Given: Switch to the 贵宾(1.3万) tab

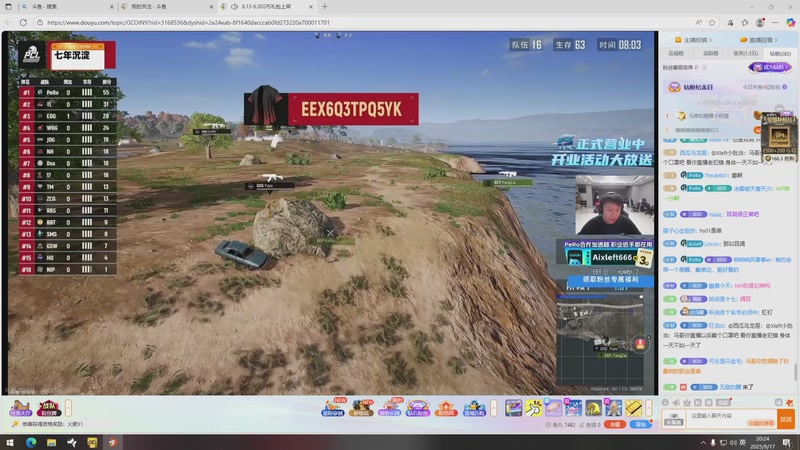Looking at the screenshot, I should pyautogui.click(x=745, y=53).
